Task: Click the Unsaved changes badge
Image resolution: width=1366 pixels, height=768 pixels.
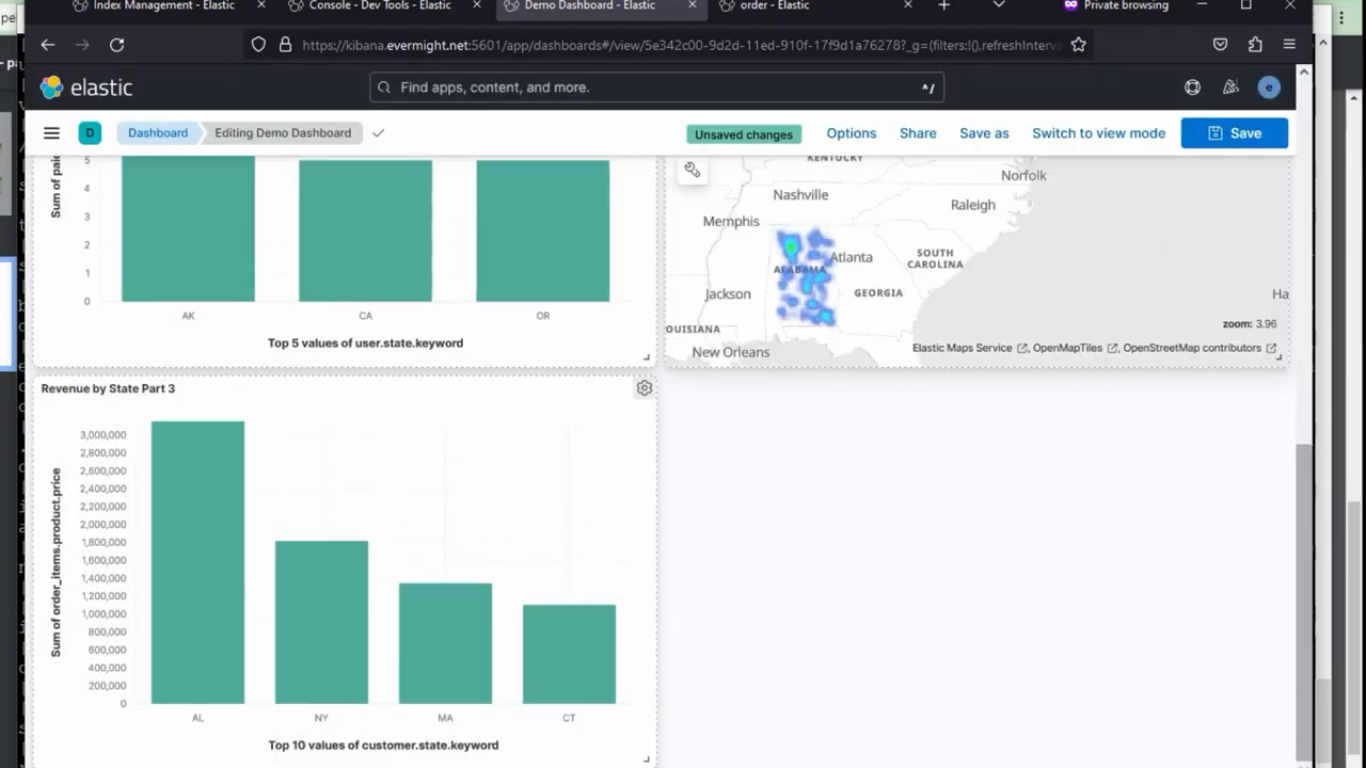Action: (x=744, y=134)
